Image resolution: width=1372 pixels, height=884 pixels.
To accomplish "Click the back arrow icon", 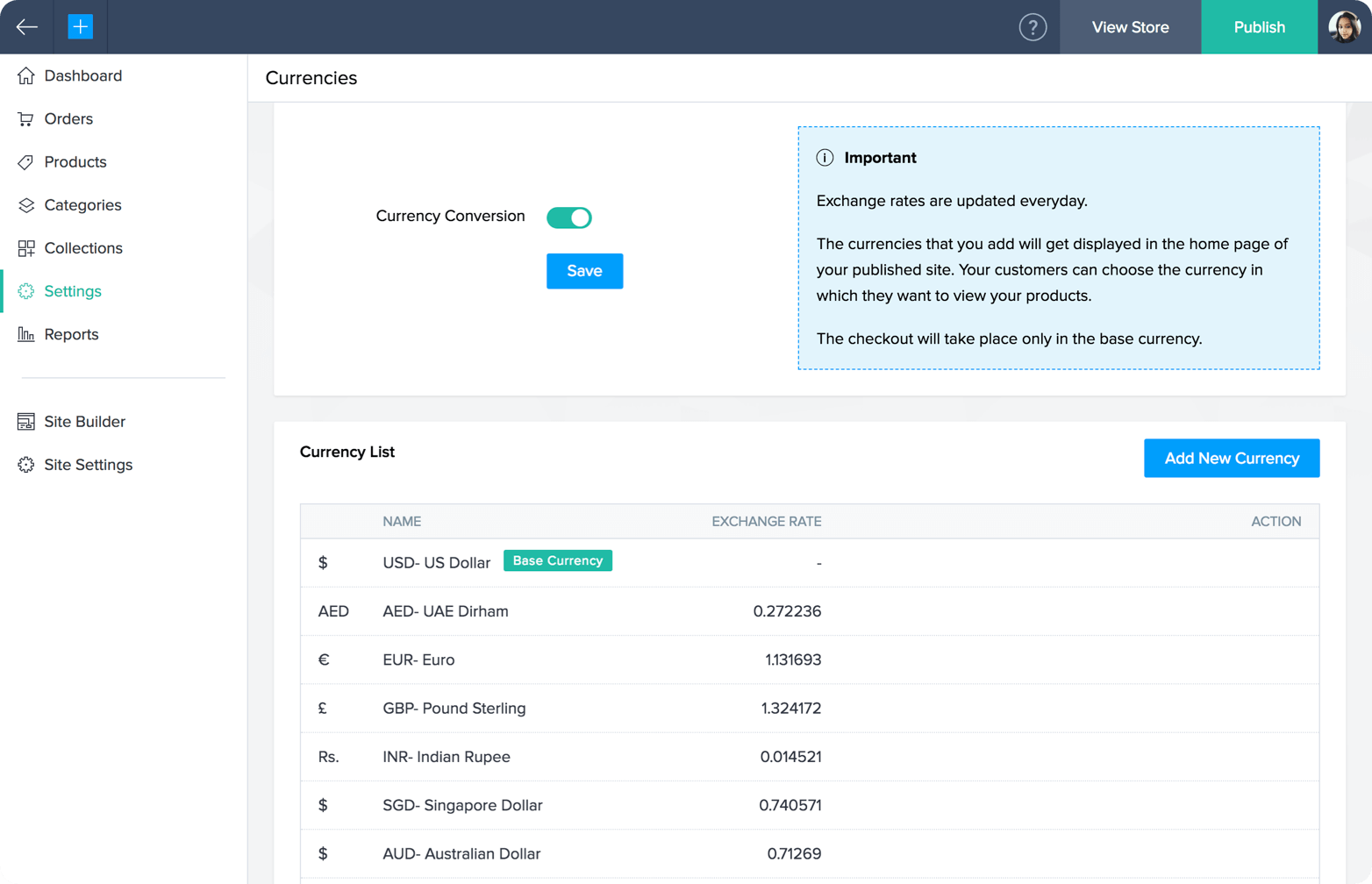I will [x=26, y=27].
